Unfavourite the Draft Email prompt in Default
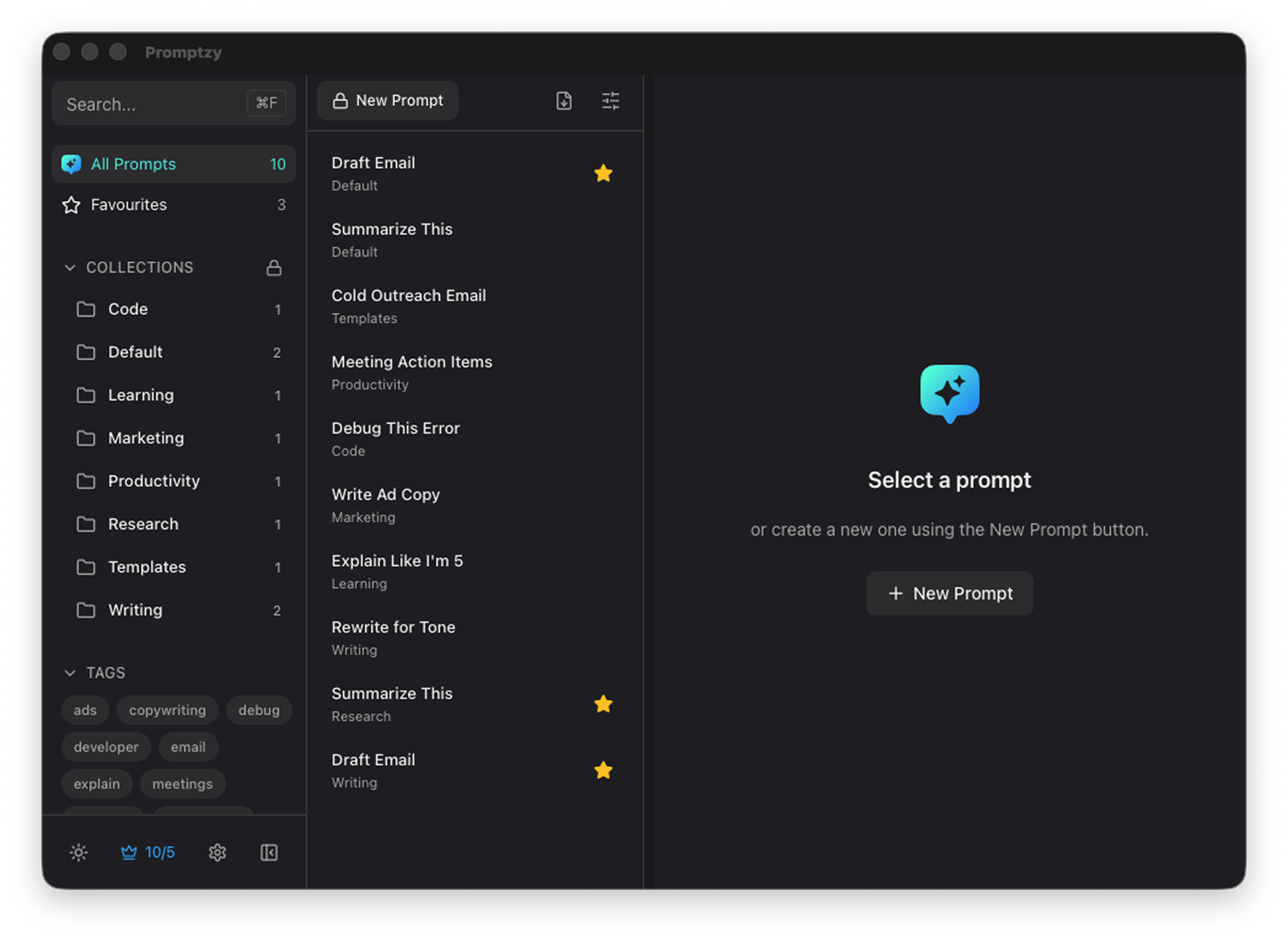This screenshot has width=1288, height=941. [x=603, y=173]
